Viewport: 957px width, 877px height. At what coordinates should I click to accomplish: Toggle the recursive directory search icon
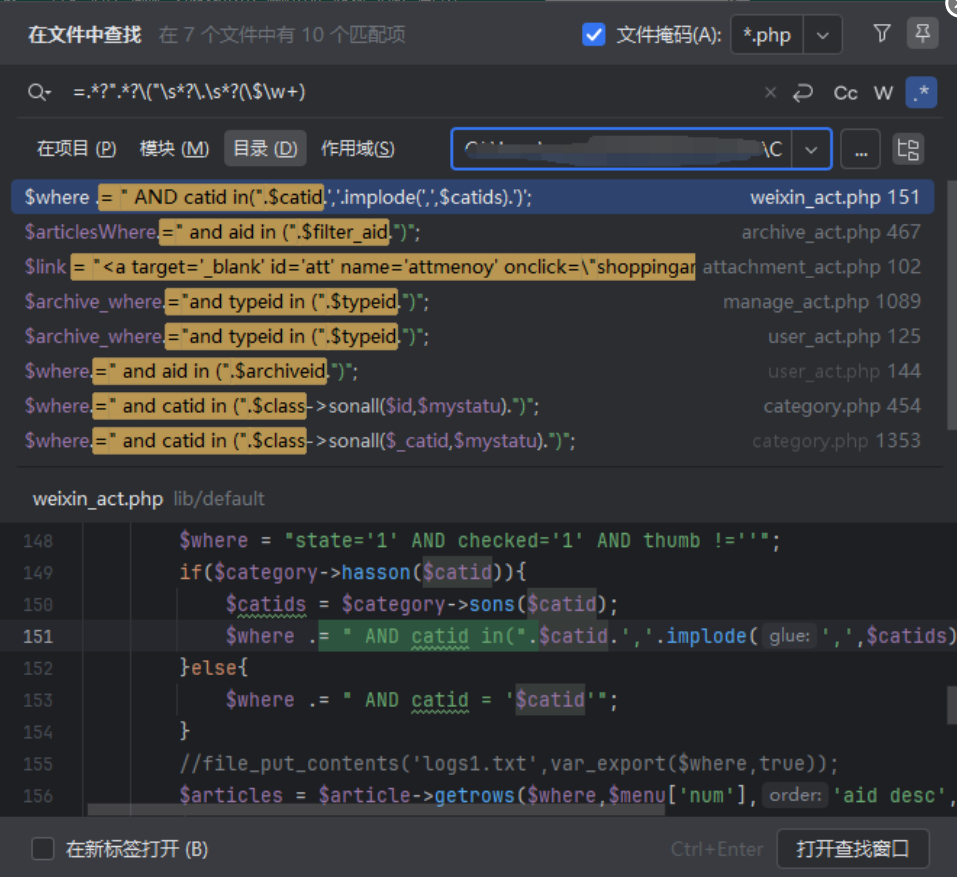tap(908, 149)
